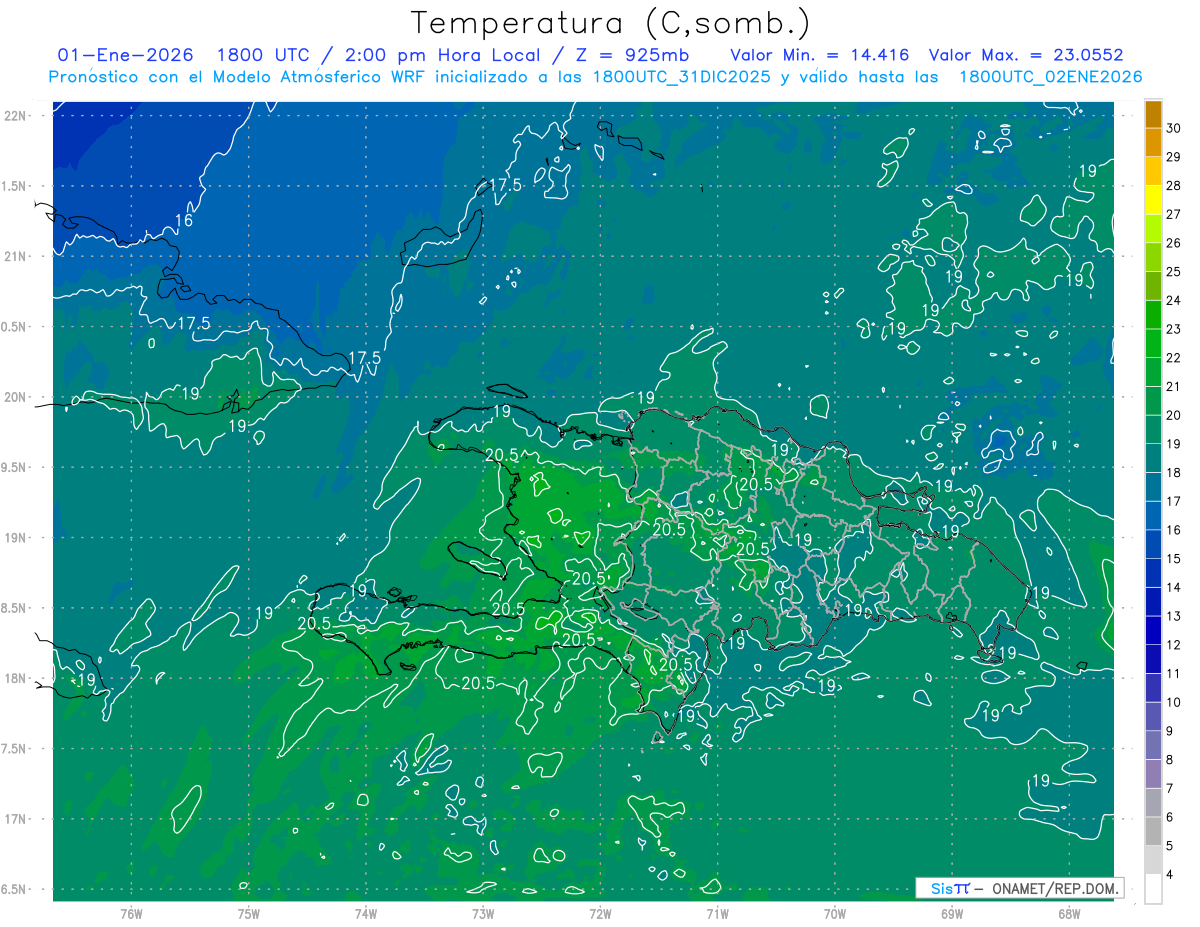Click the '71W' longitude axis label
Image resolution: width=1200 pixels, height=927 pixels.
click(717, 914)
